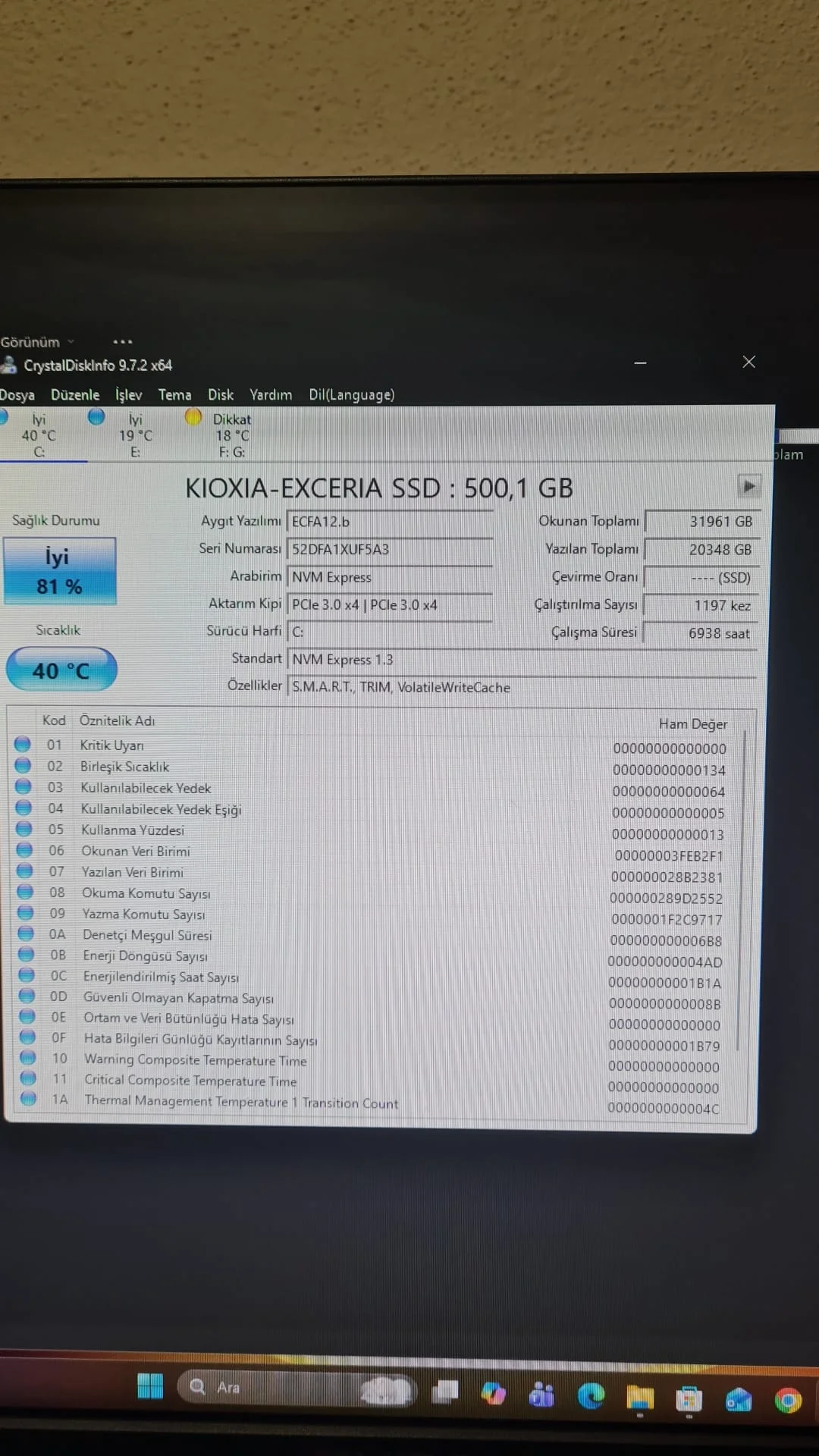This screenshot has width=819, height=1456.
Task: Click the Özellikler field S.M.A.R.T., TRIM
Action: pyautogui.click(x=522, y=687)
